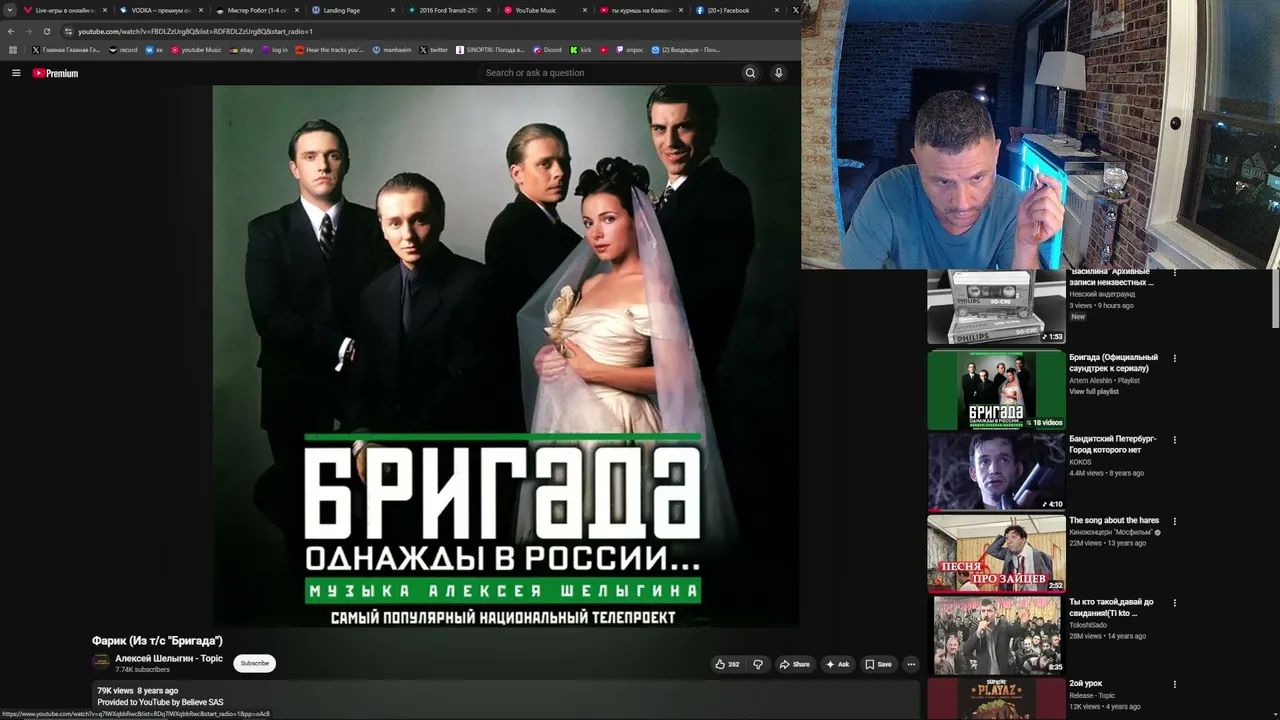Image resolution: width=1280 pixels, height=720 pixels.
Task: Close the Landing Page tab
Action: pyautogui.click(x=393, y=10)
